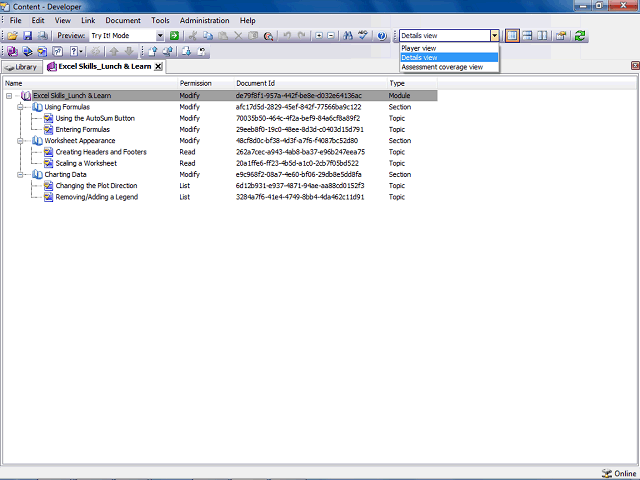Switch to vertical split layout
This screenshot has width=640, height=480.
[x=542, y=36]
